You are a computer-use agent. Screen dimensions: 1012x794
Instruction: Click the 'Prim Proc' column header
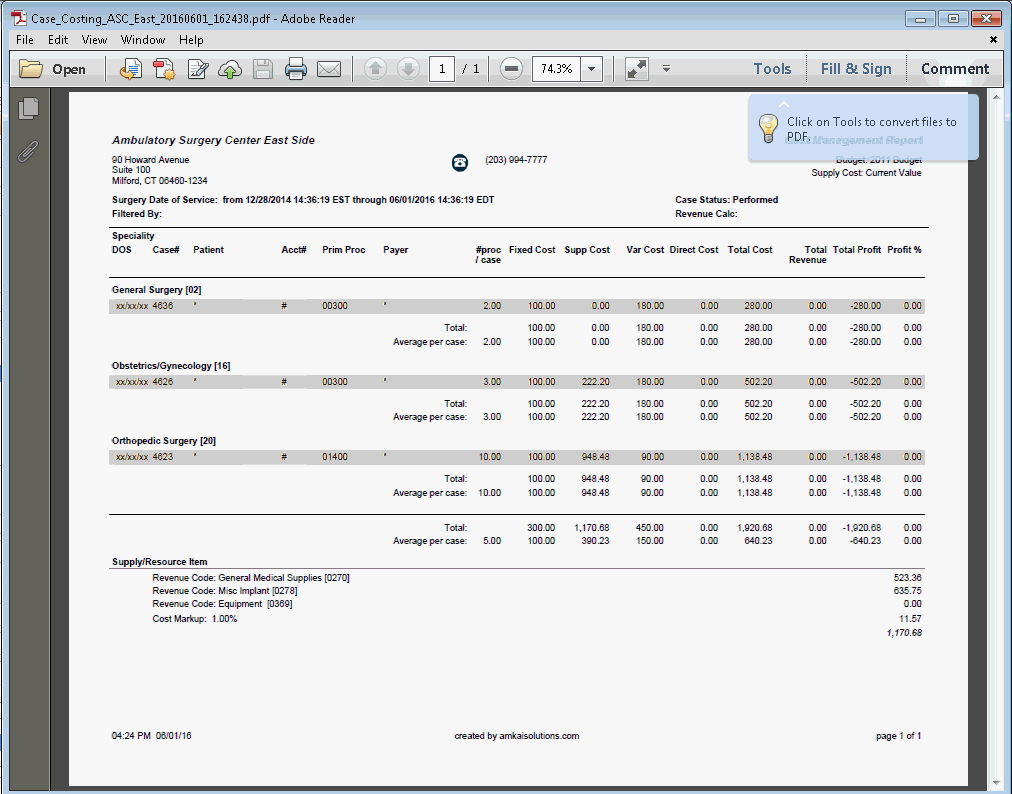coord(344,250)
